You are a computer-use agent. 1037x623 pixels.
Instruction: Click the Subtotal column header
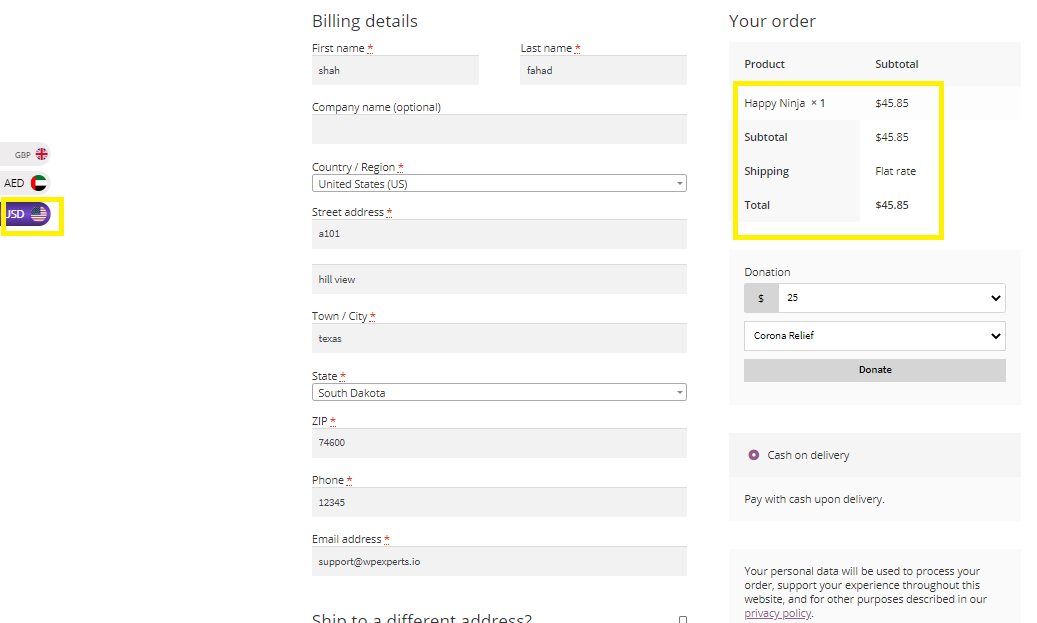tap(896, 64)
